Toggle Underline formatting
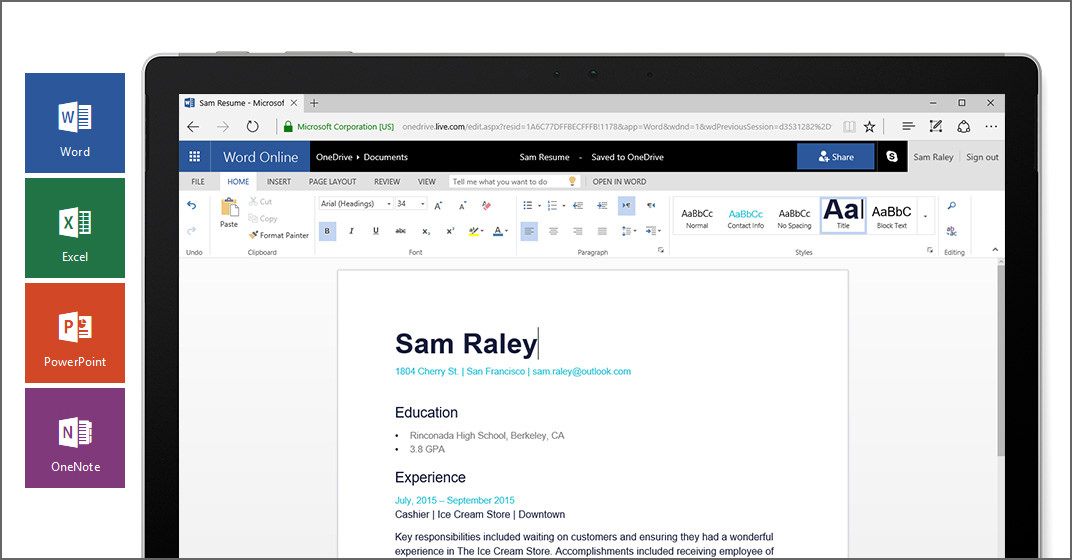 [x=375, y=231]
